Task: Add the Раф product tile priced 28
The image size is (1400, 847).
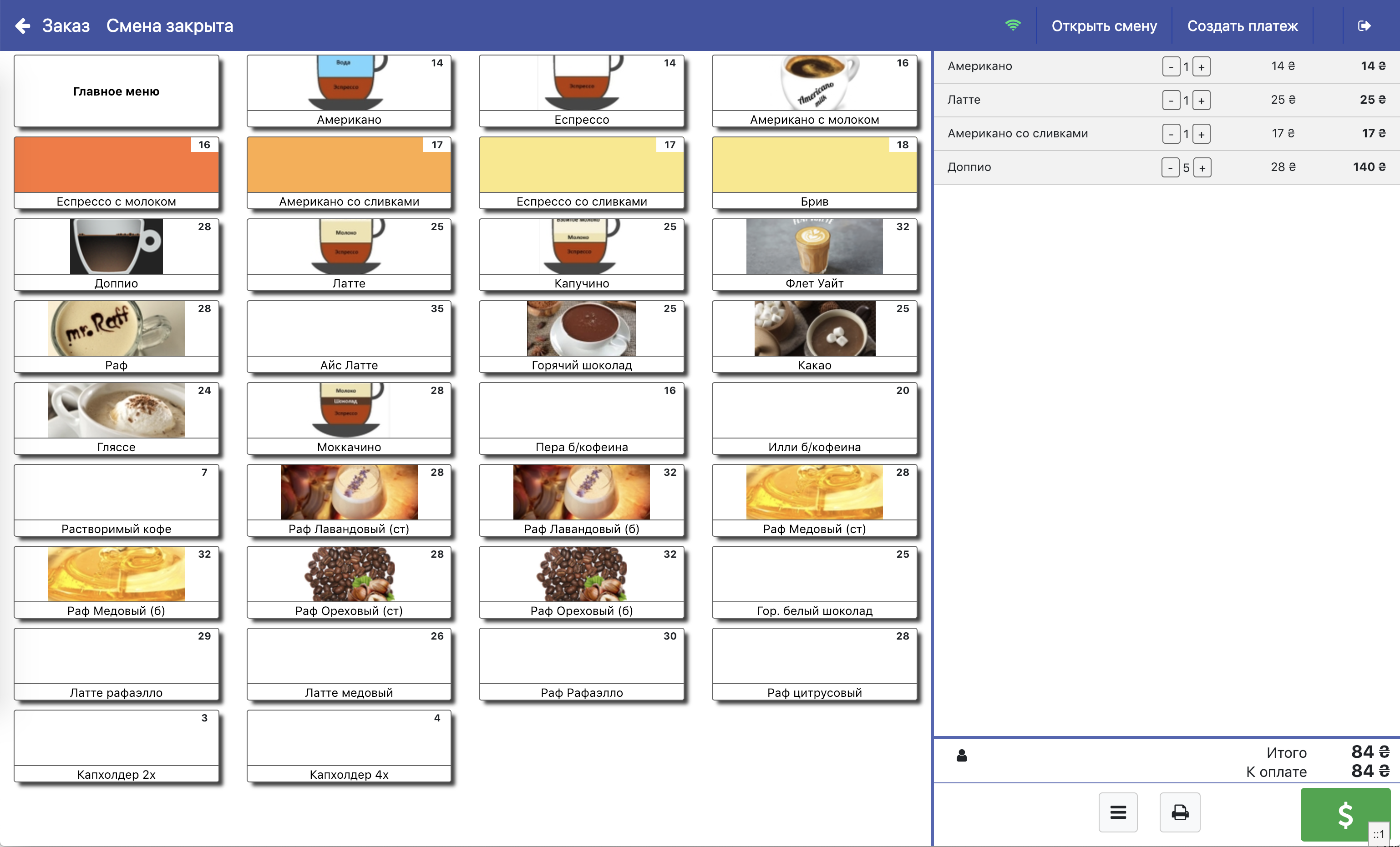Action: click(x=116, y=336)
